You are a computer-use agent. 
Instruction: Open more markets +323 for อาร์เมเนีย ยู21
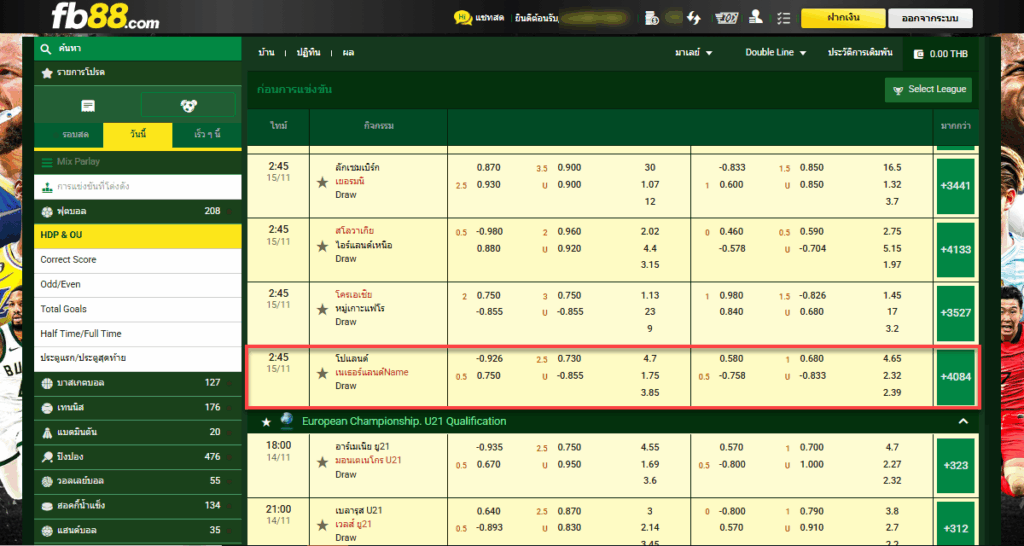pos(955,466)
